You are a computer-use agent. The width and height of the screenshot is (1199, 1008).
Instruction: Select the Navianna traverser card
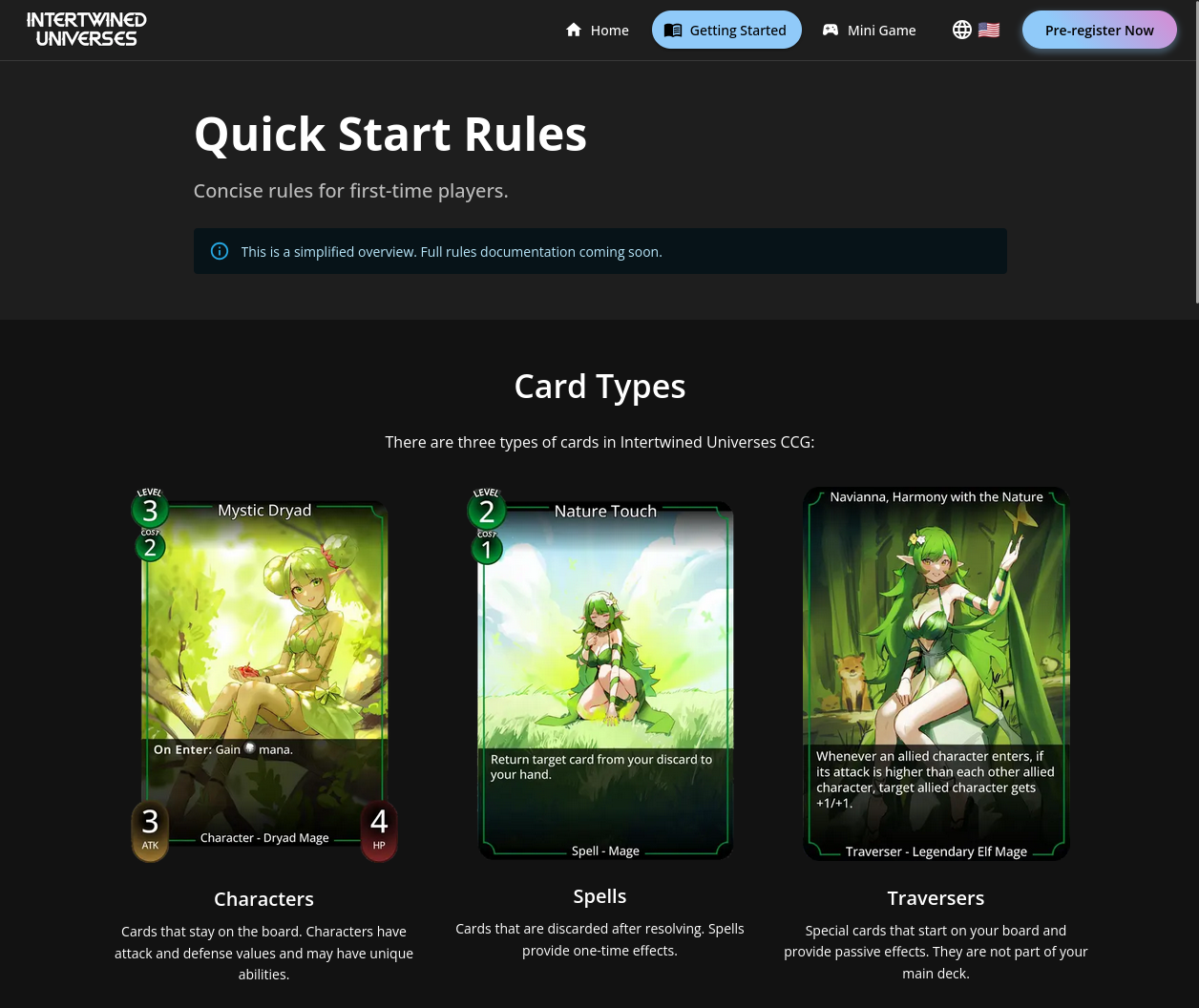point(936,674)
